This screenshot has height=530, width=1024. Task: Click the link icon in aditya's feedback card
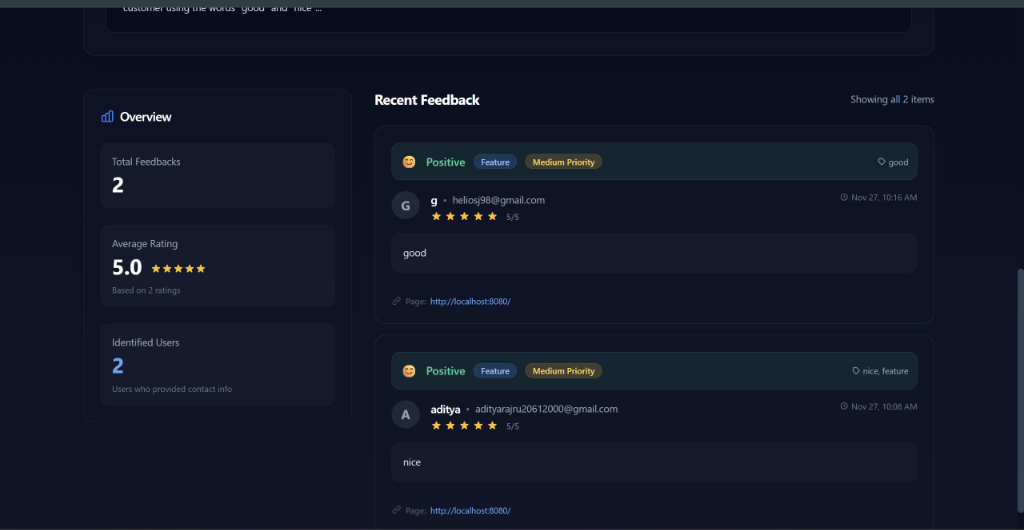[x=396, y=510]
